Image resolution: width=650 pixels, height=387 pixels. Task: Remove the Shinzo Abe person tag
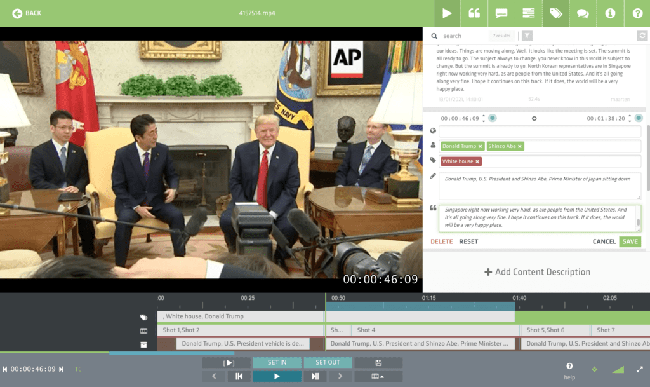click(x=519, y=146)
